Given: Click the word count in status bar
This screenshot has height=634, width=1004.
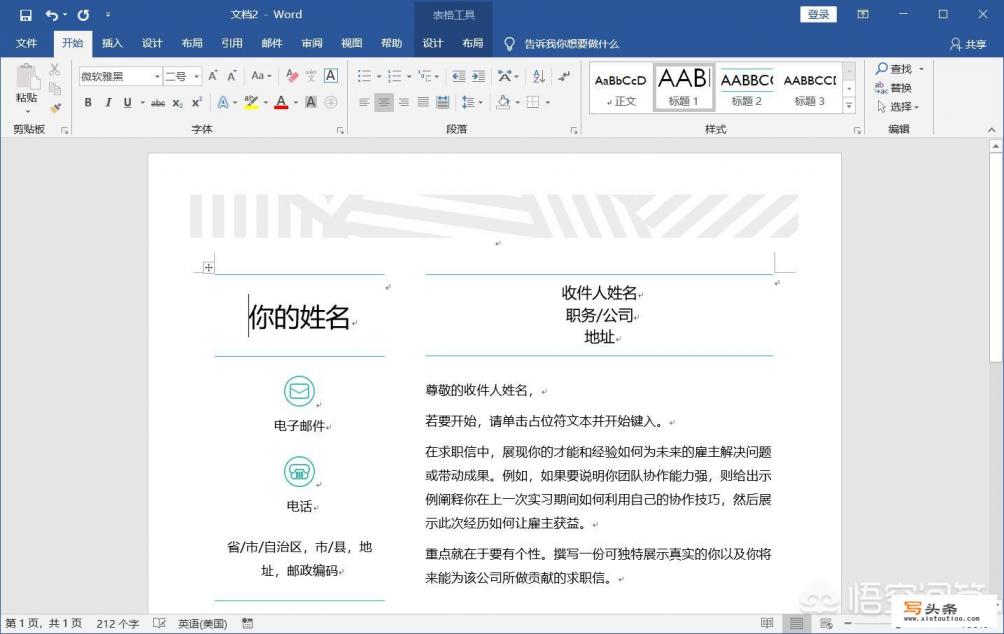Looking at the screenshot, I should [x=118, y=623].
